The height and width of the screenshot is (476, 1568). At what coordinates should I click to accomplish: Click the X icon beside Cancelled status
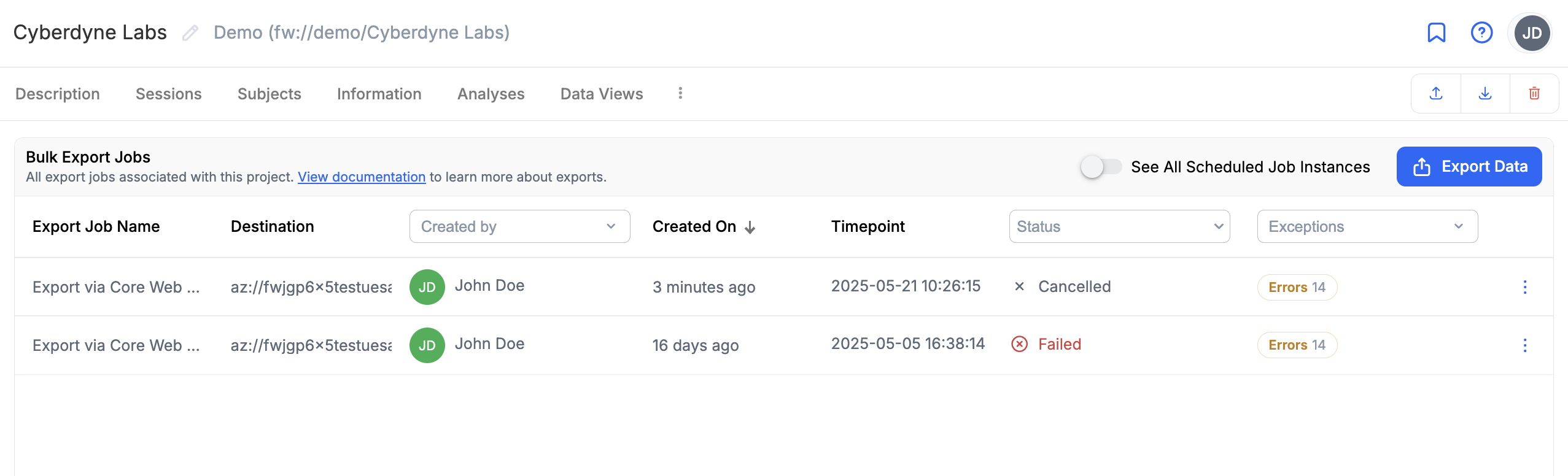click(x=1019, y=286)
